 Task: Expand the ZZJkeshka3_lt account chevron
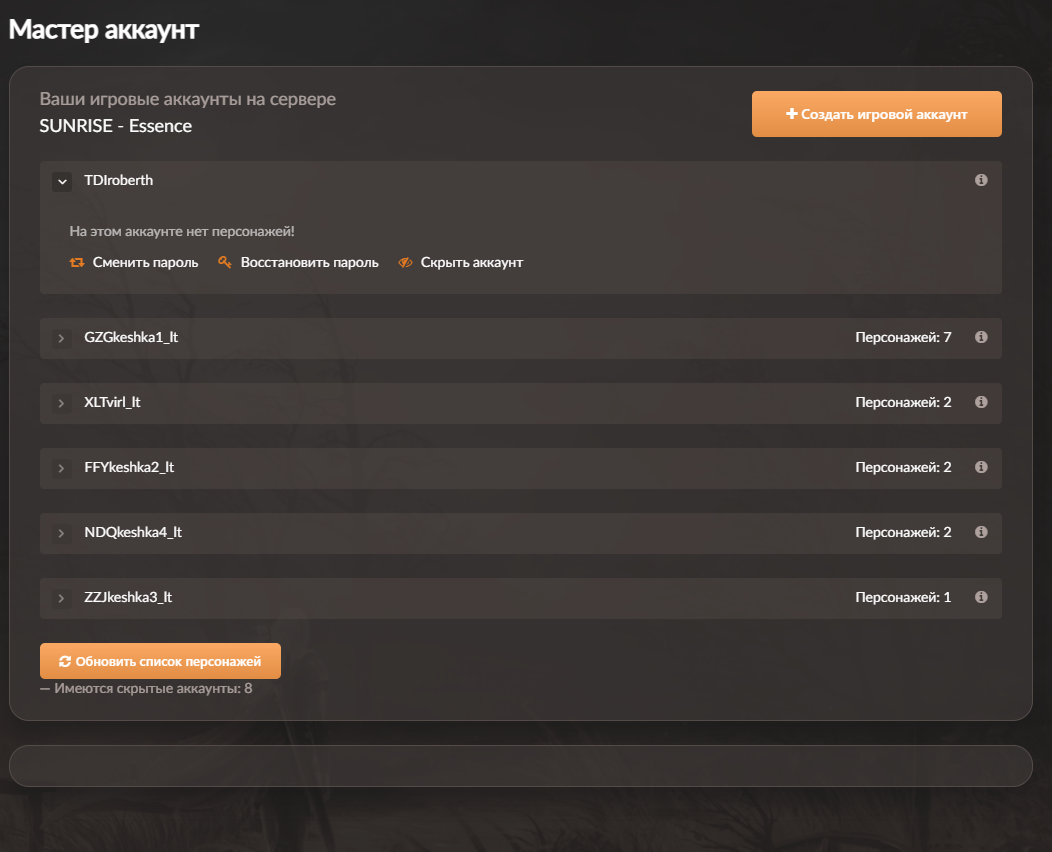pos(62,598)
